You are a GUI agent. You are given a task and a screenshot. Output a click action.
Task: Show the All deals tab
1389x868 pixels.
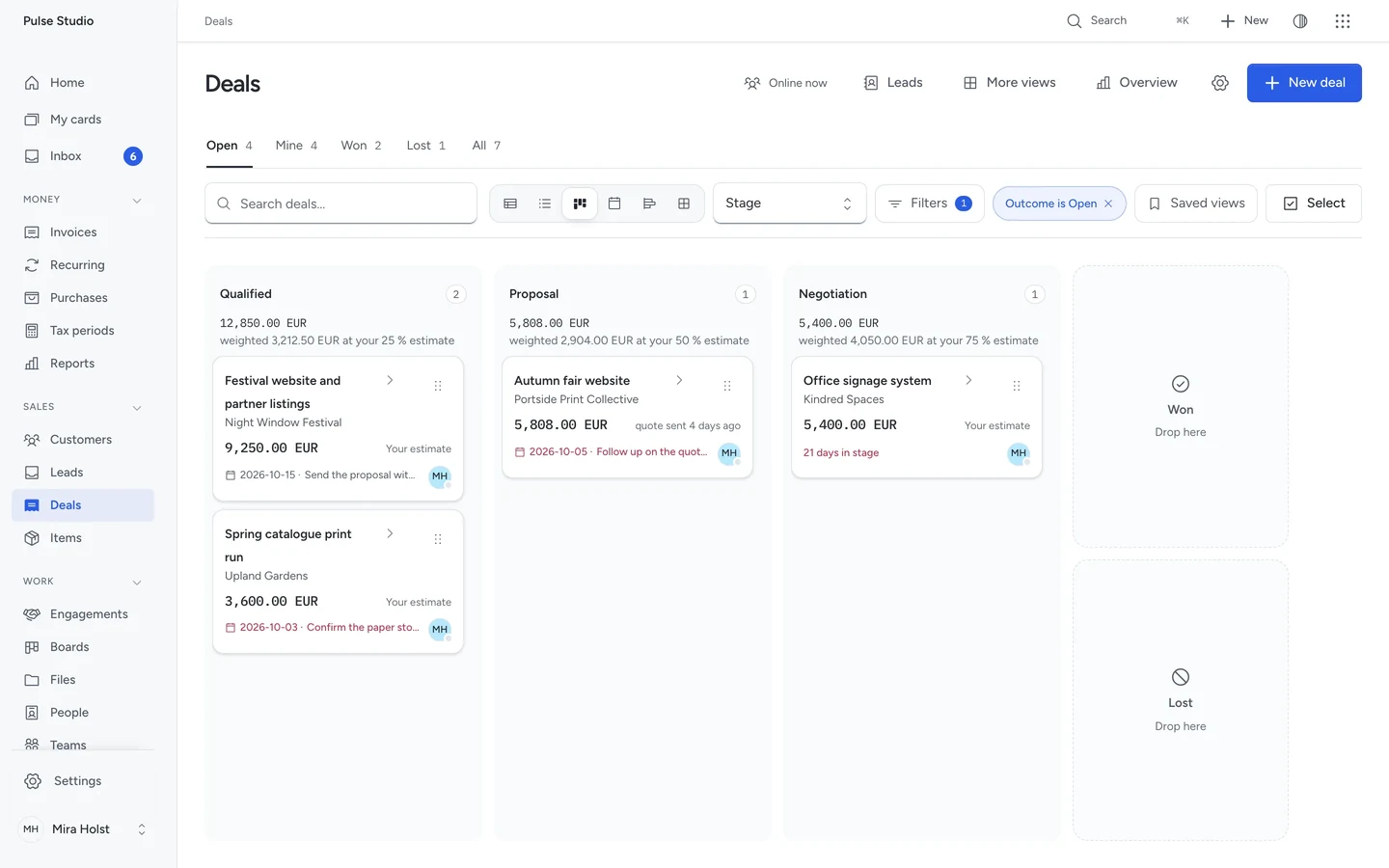486,146
